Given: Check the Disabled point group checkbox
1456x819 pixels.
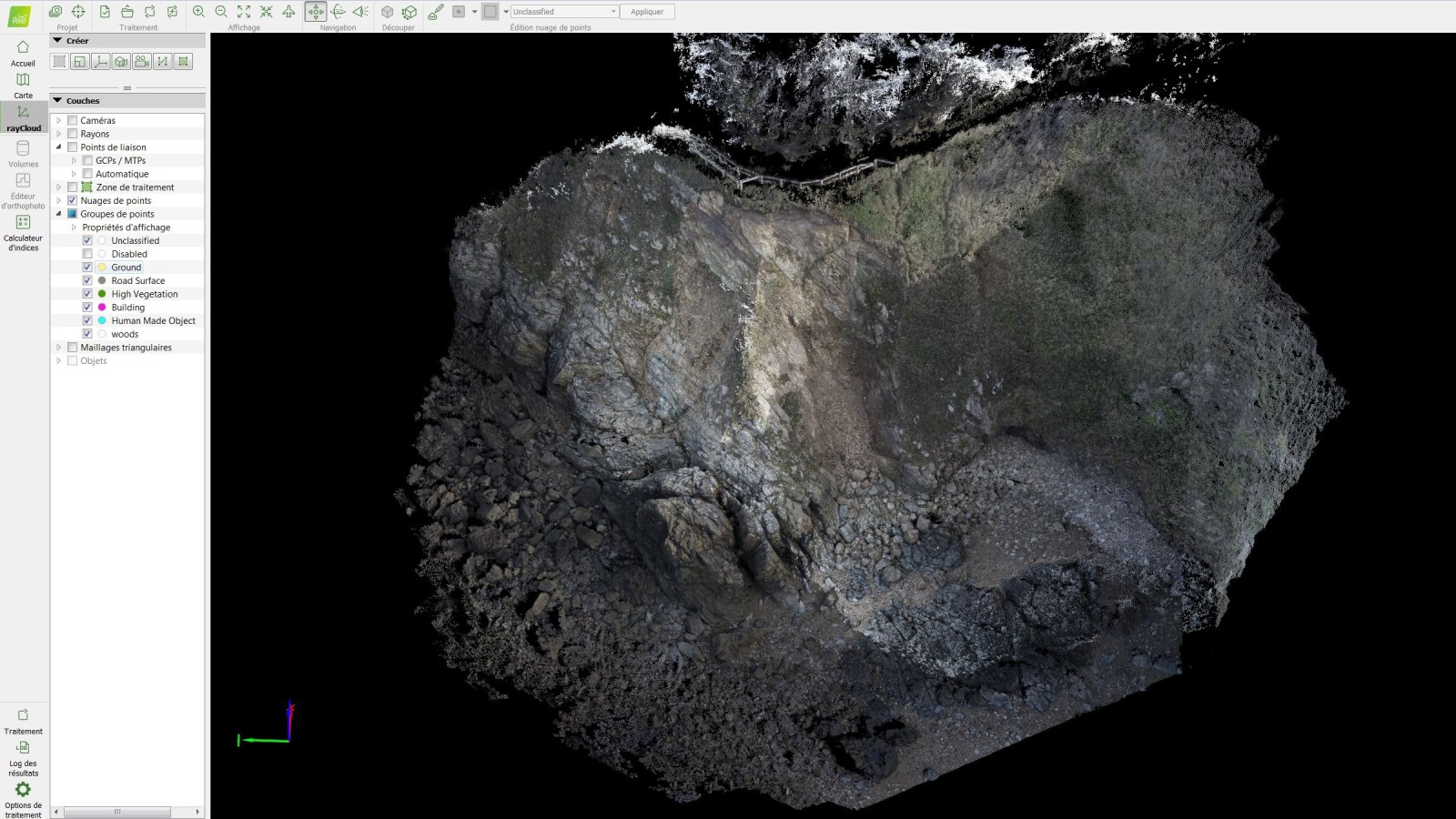Looking at the screenshot, I should (87, 254).
